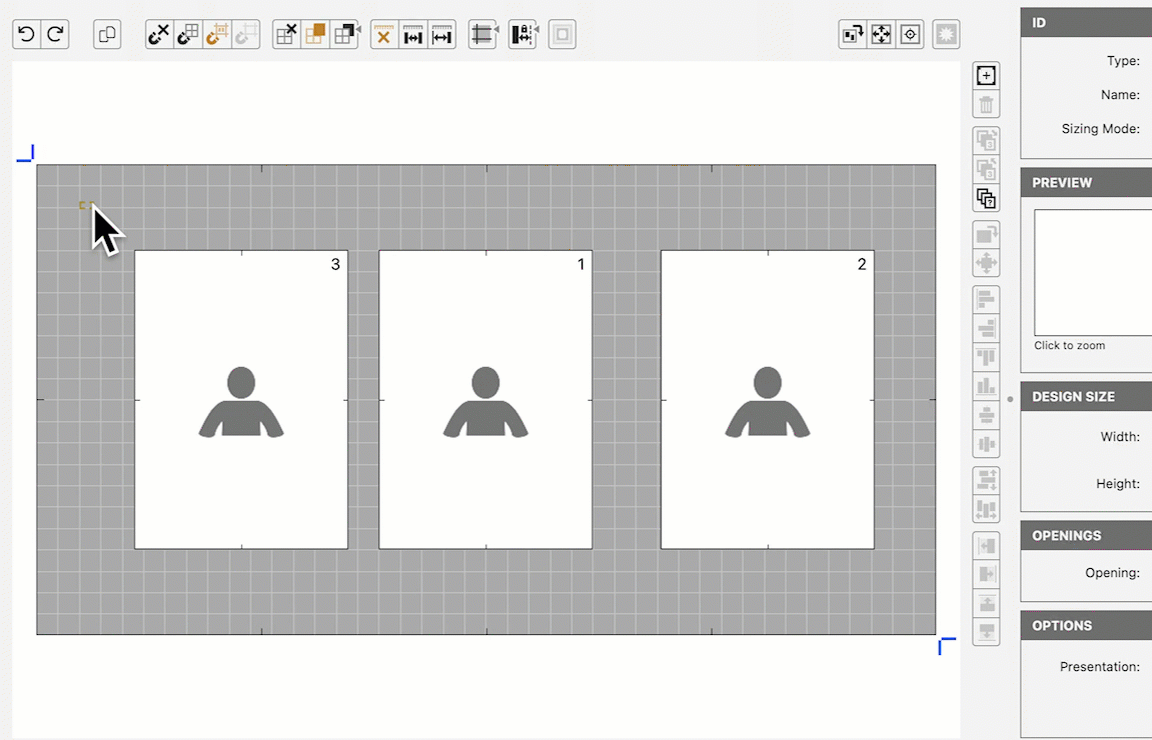Toggle the orange X ruler icon

pos(383,35)
